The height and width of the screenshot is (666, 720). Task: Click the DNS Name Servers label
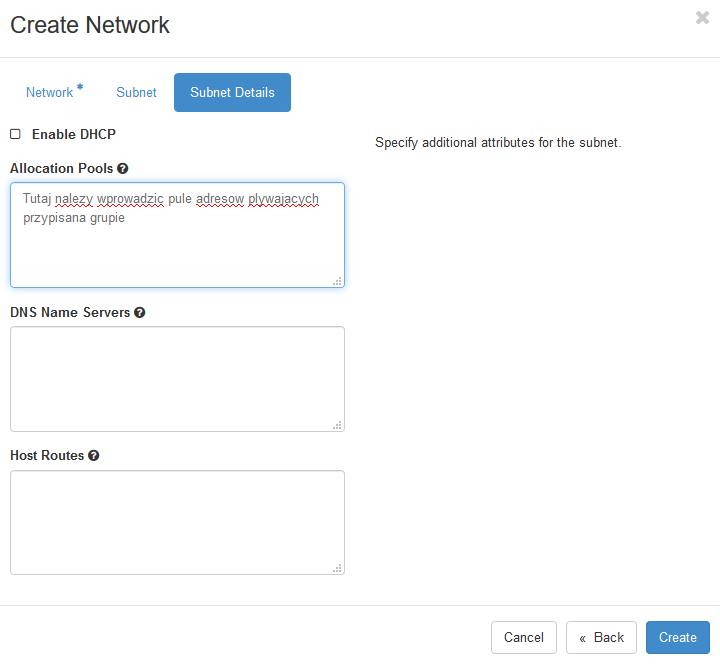(70, 313)
